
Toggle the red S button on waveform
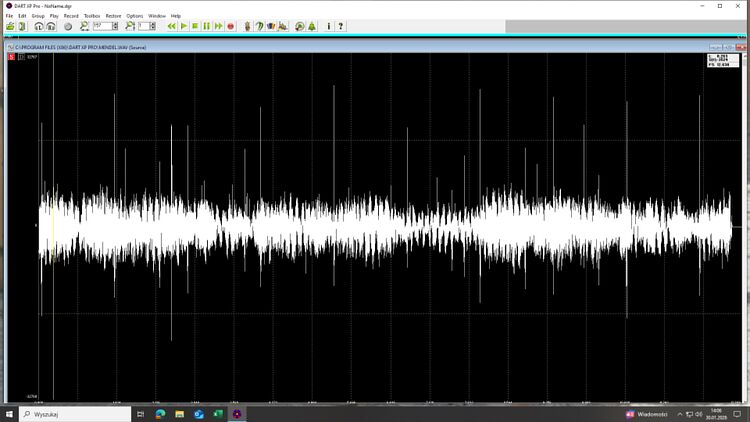(x=10, y=56)
